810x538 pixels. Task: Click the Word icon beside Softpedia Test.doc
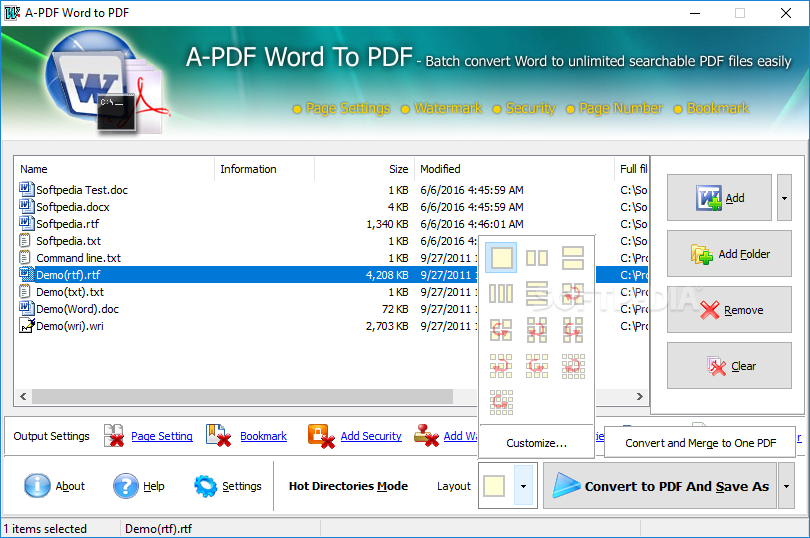(27, 189)
